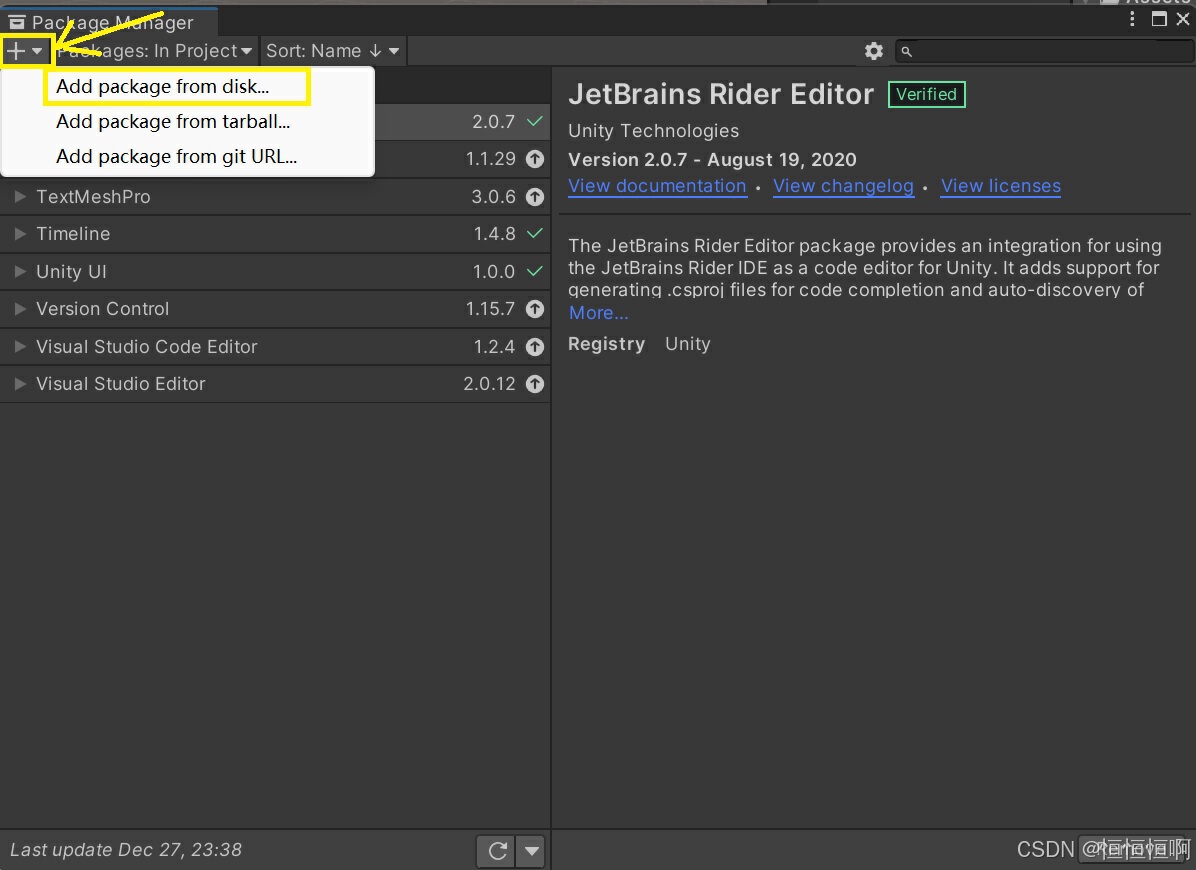This screenshot has height=870, width=1196.
Task: Click update arrow icon for Version Control
Action: 535,309
